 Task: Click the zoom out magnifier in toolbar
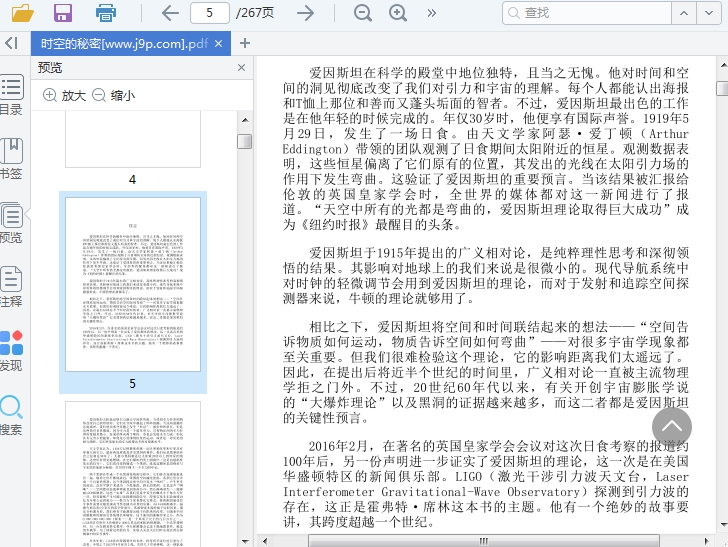(x=363, y=13)
